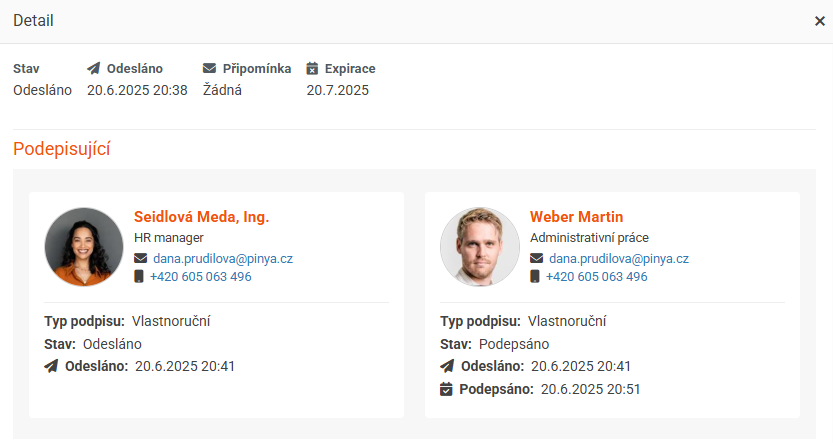
Task: Call Weber Martin's phone number link
Action: [x=597, y=277]
